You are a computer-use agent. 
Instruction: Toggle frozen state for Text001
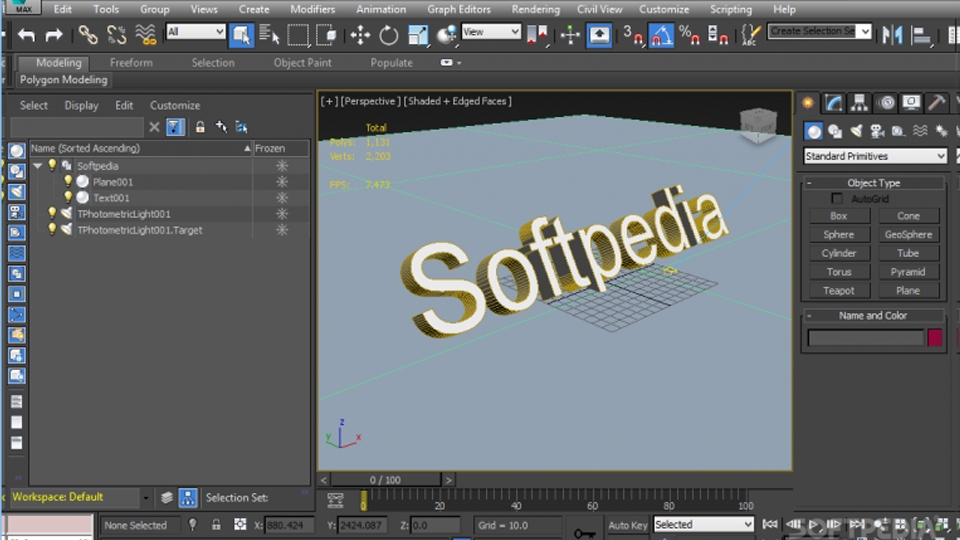(282, 198)
